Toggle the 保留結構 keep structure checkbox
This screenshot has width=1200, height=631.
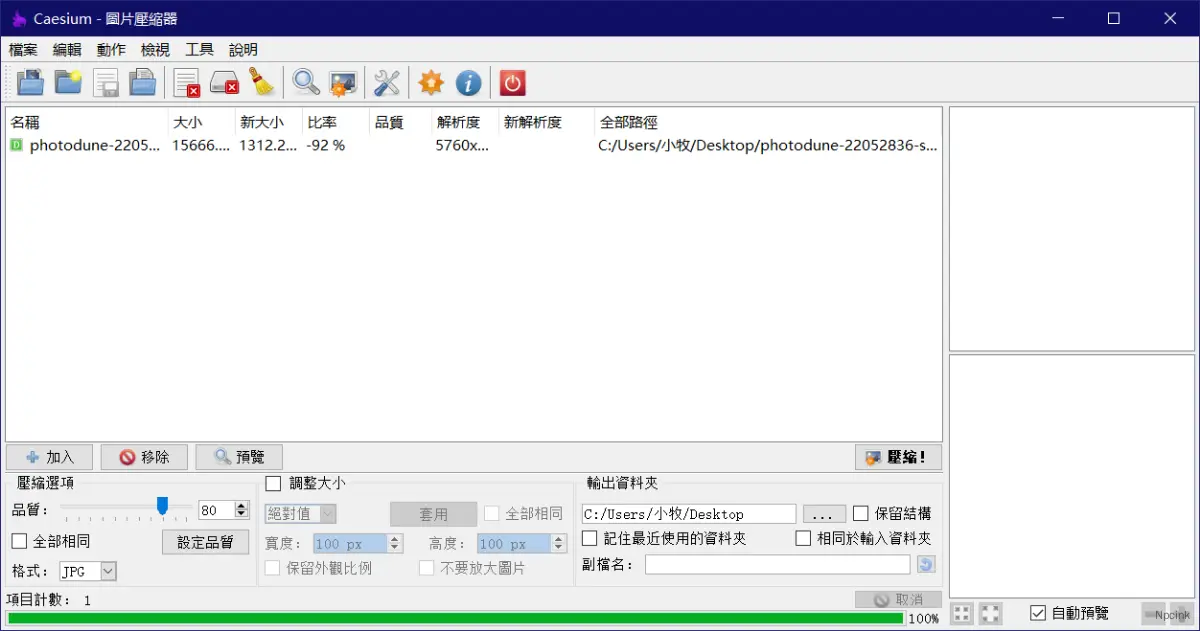tap(860, 514)
